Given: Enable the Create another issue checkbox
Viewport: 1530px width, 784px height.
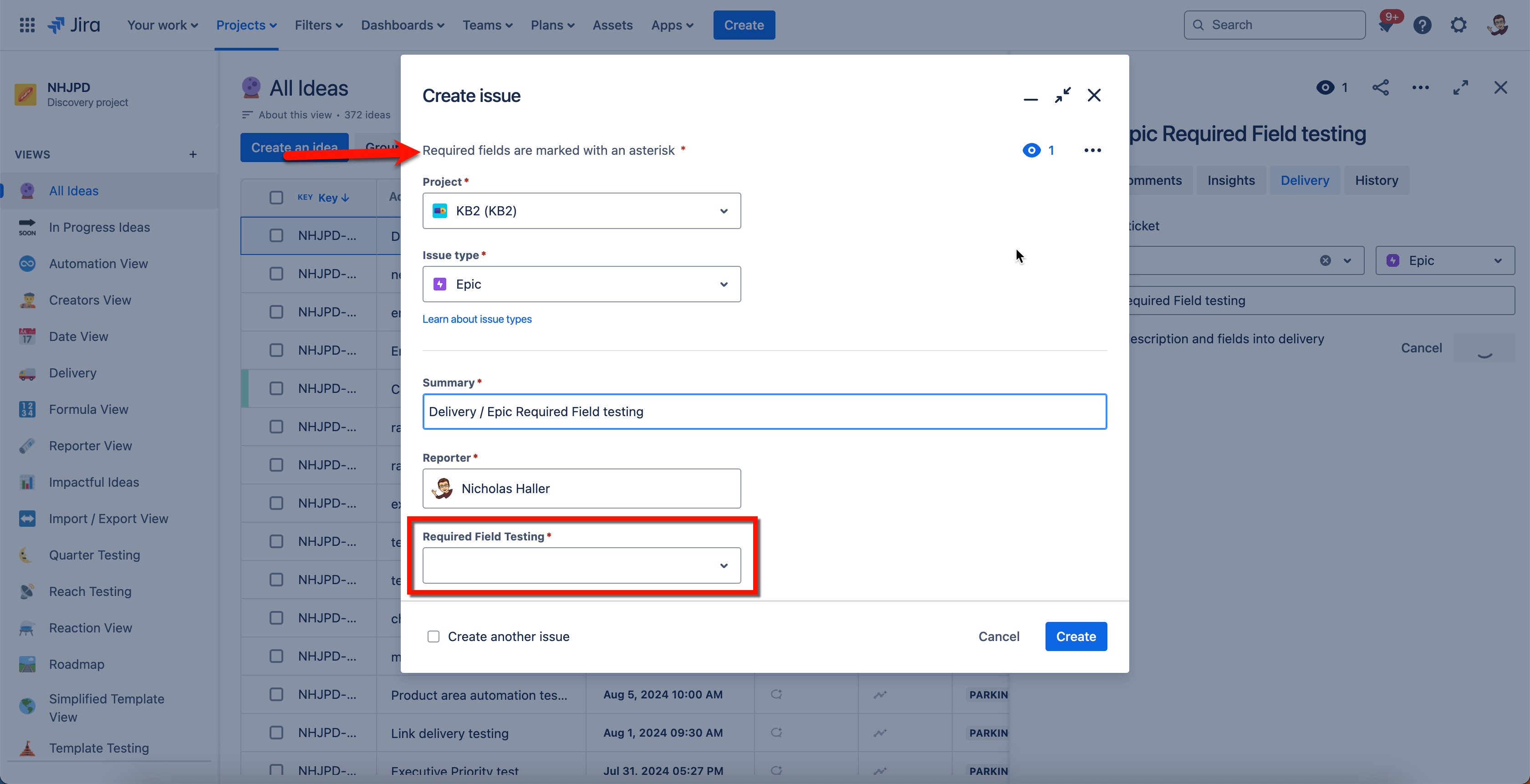Looking at the screenshot, I should [x=433, y=636].
